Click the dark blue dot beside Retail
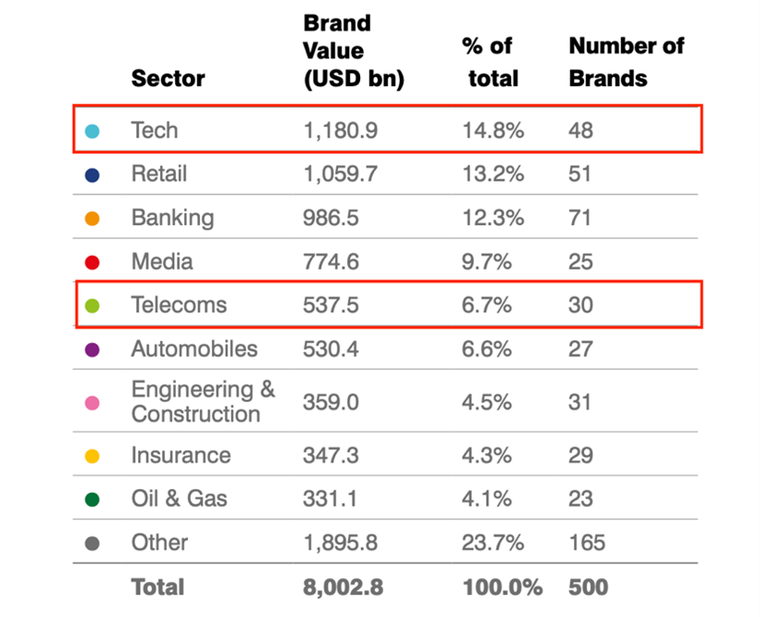This screenshot has height=617, width=760. tap(92, 175)
